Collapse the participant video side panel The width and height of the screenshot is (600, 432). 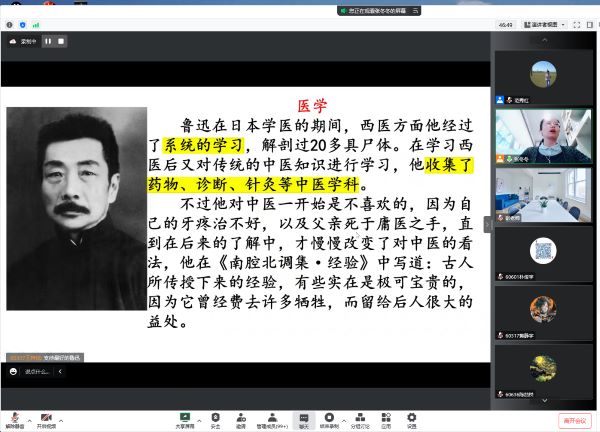point(488,224)
